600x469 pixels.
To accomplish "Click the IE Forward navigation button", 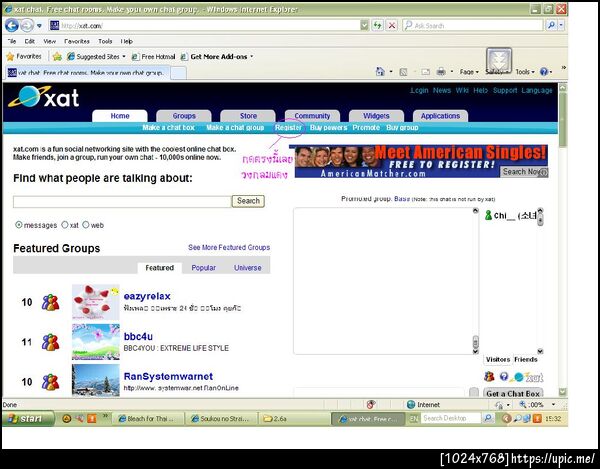I will point(27,26).
